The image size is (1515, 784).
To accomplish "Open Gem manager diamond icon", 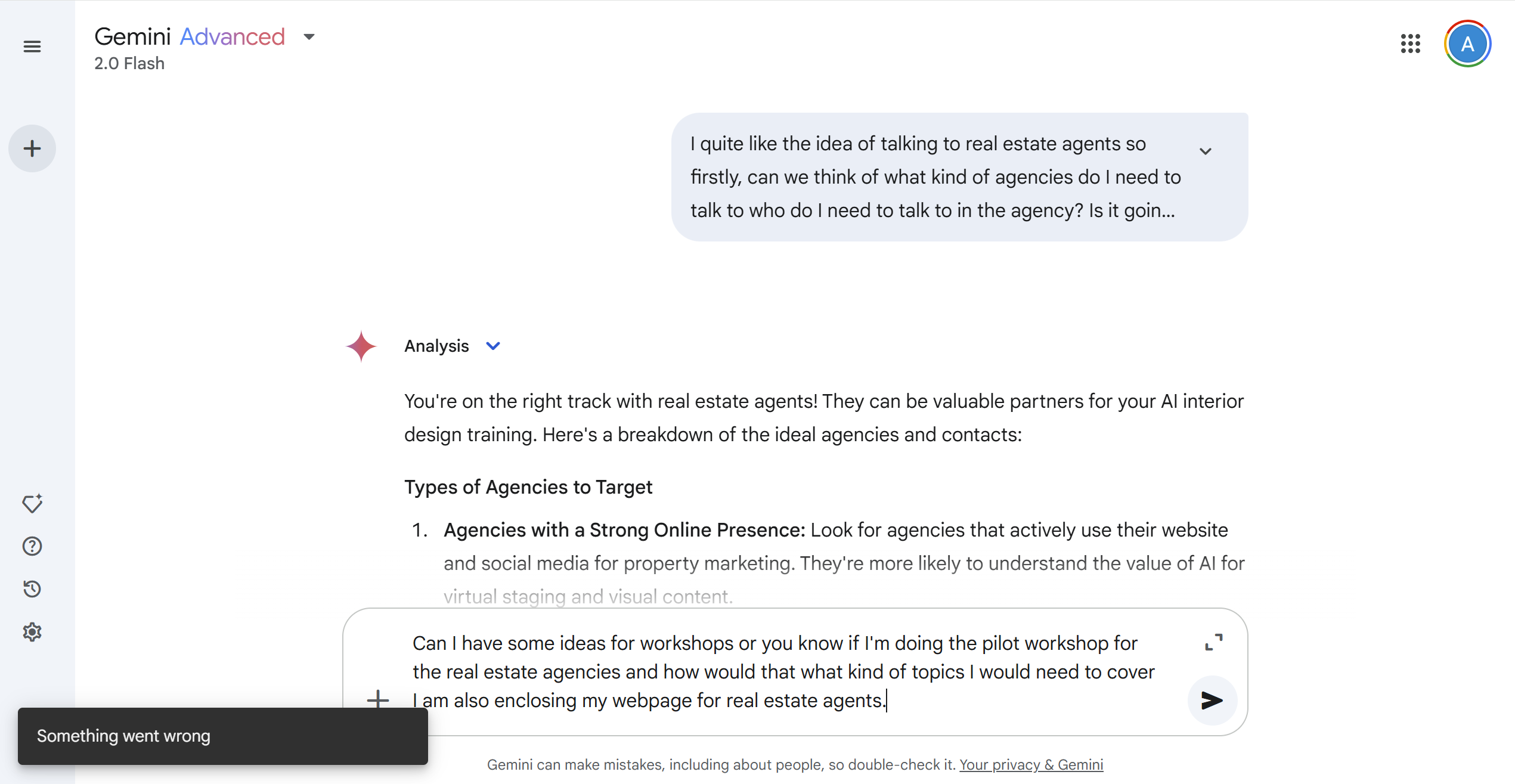I will coord(32,504).
